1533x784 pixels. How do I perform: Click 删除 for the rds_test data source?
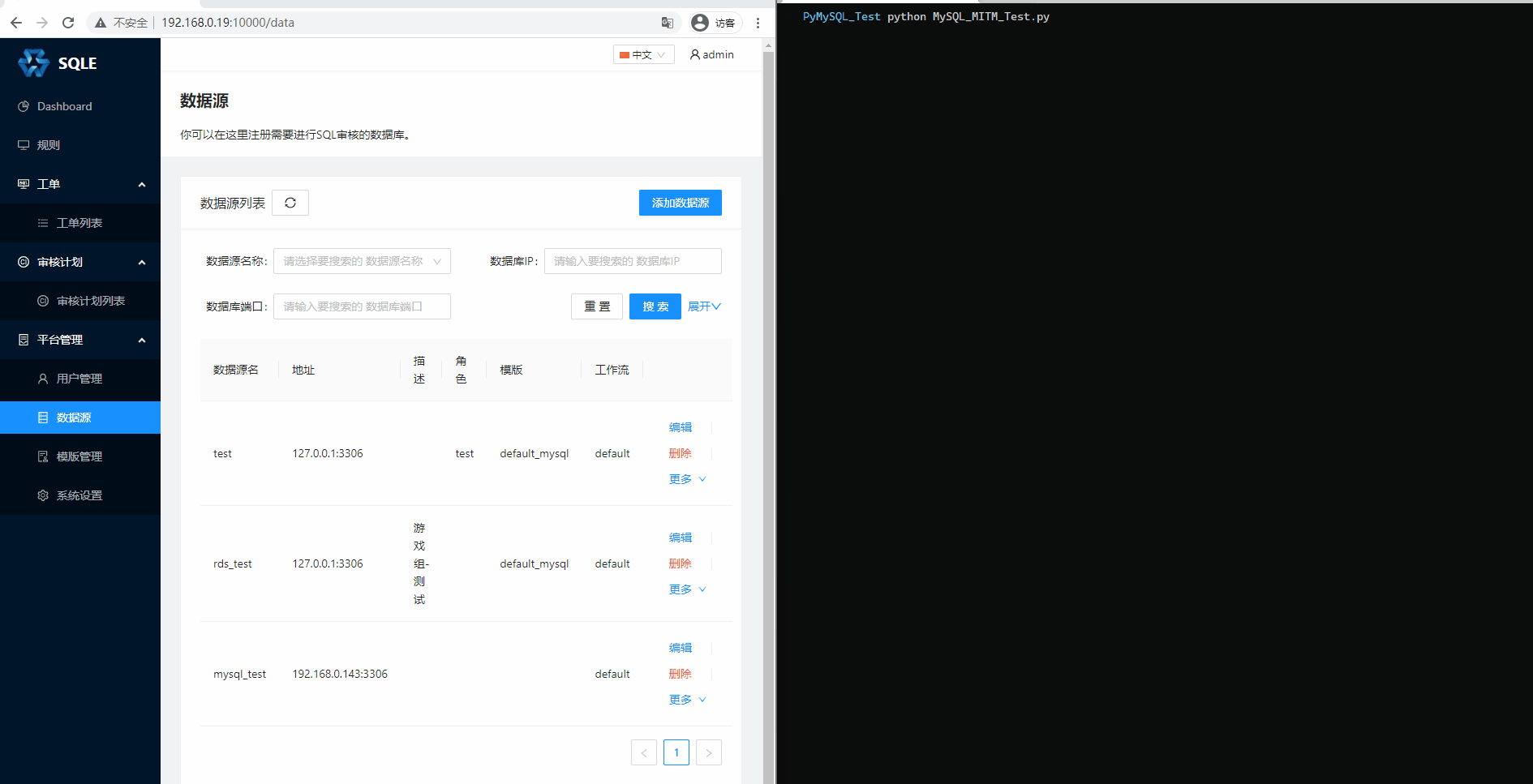pyautogui.click(x=680, y=563)
